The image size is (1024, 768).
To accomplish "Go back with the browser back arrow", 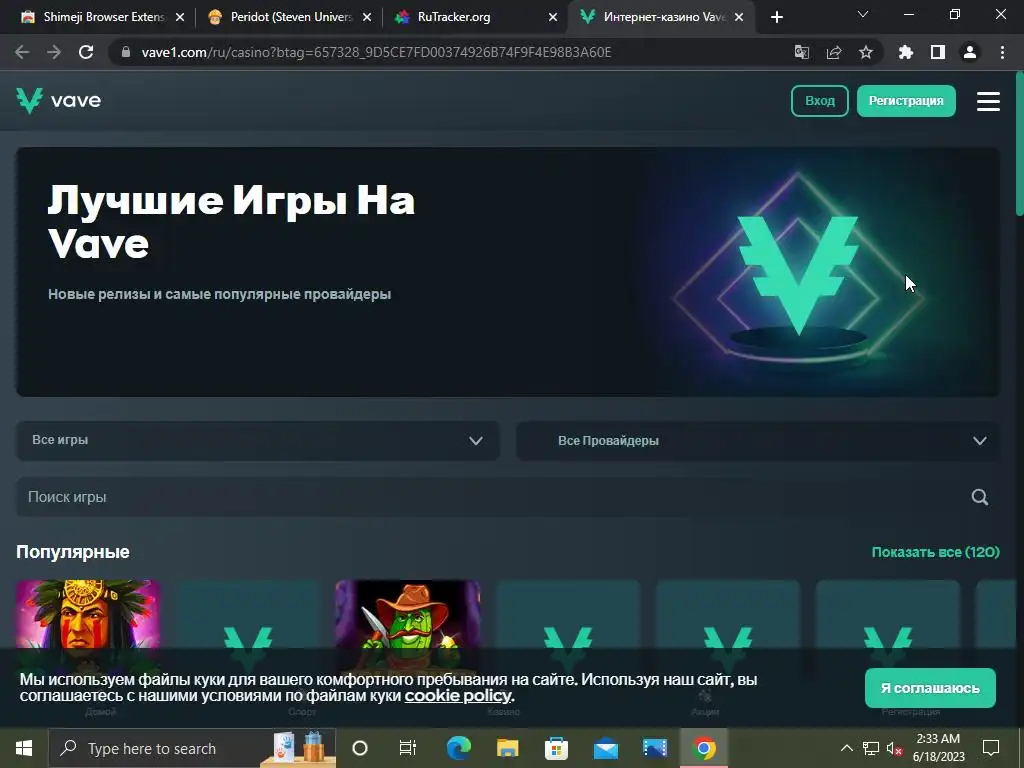I will pyautogui.click(x=22, y=52).
